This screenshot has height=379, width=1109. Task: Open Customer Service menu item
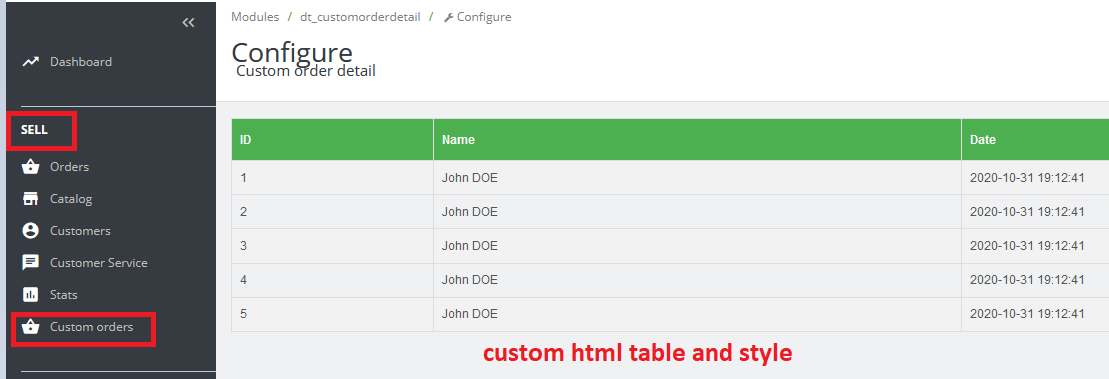(98, 262)
